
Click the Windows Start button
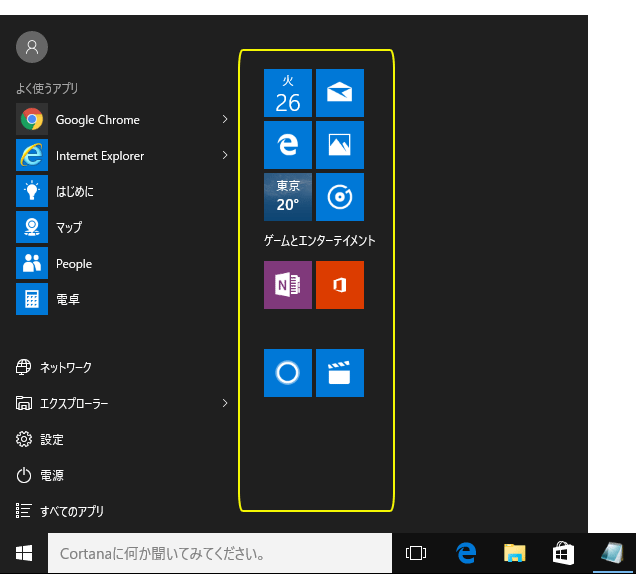point(24,553)
